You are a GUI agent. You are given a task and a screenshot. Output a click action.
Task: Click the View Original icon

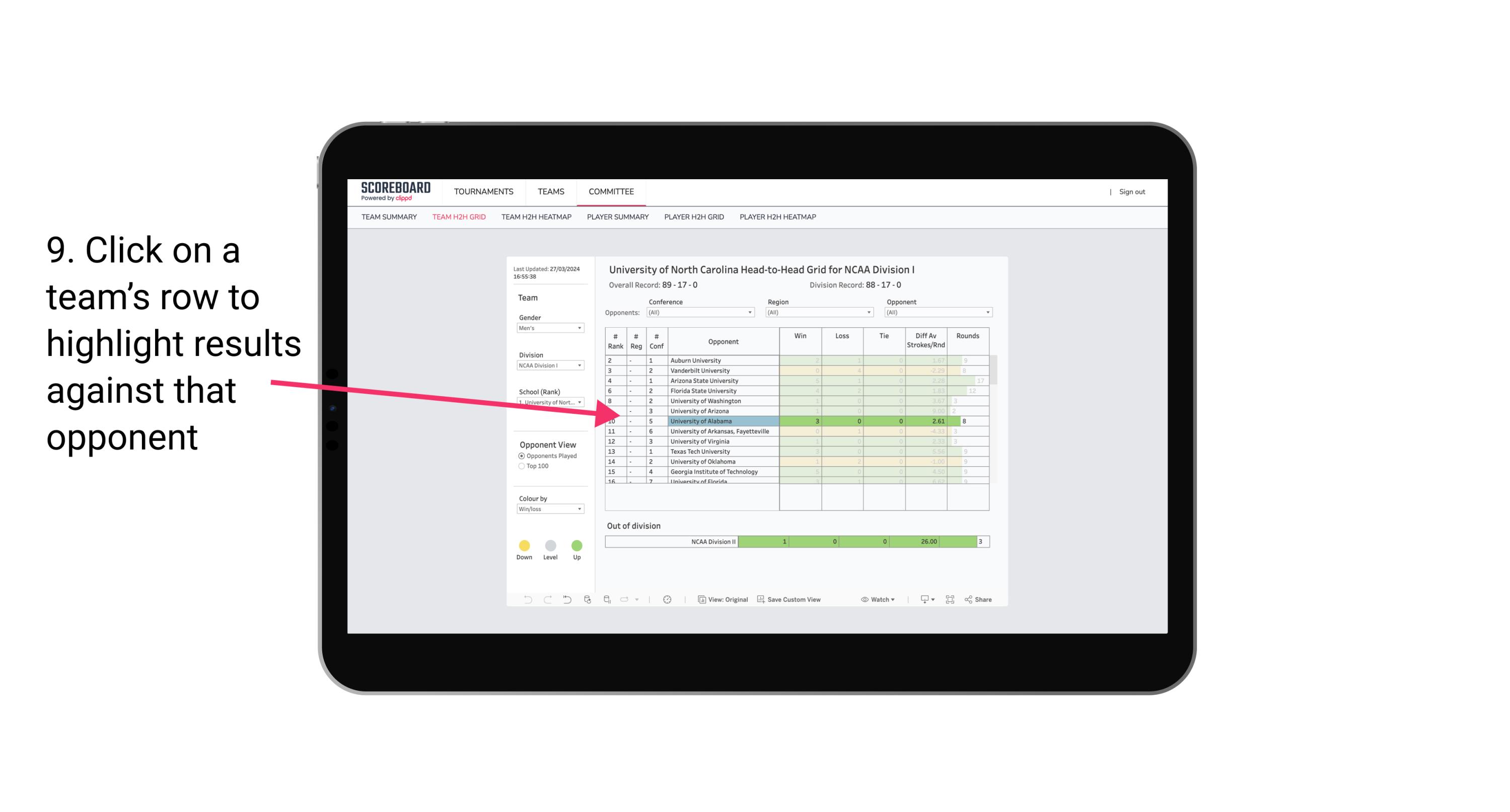click(699, 600)
